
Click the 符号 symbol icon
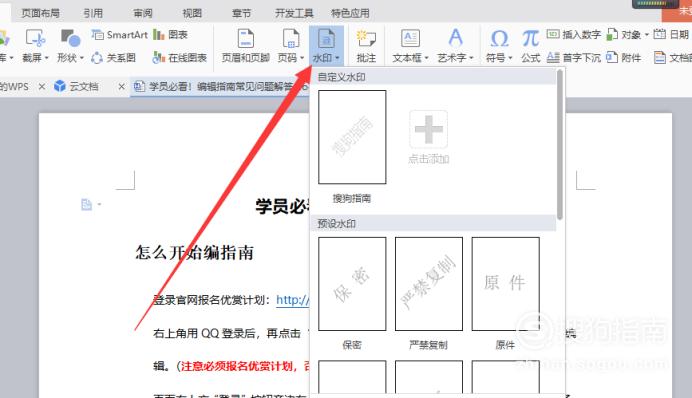pos(499,39)
